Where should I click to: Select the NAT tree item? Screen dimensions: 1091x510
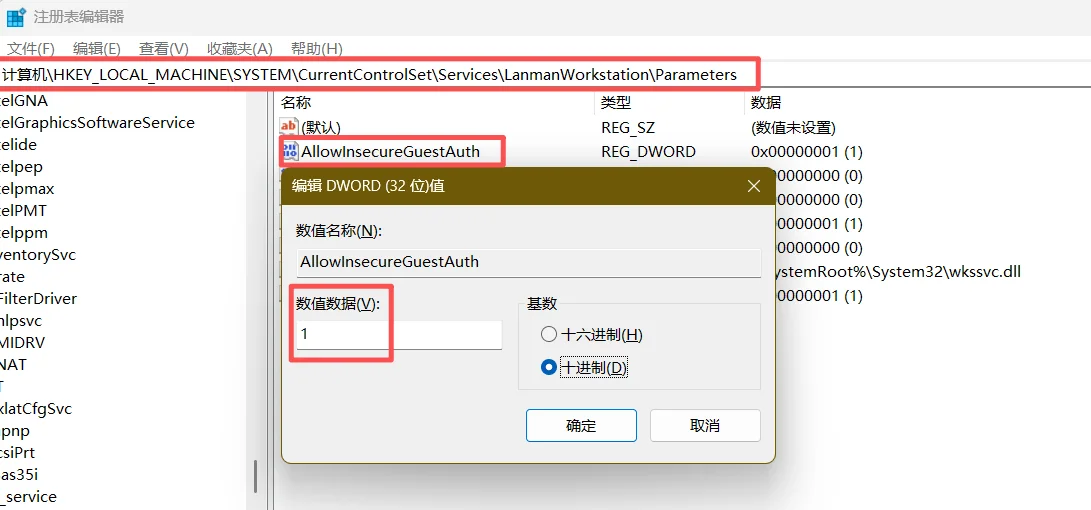pos(14,365)
